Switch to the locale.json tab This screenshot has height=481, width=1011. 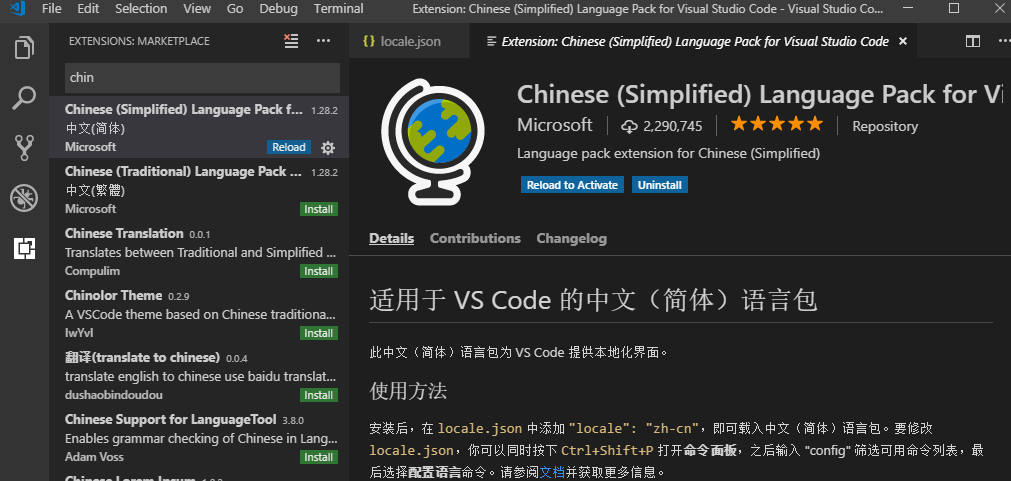pyautogui.click(x=409, y=41)
